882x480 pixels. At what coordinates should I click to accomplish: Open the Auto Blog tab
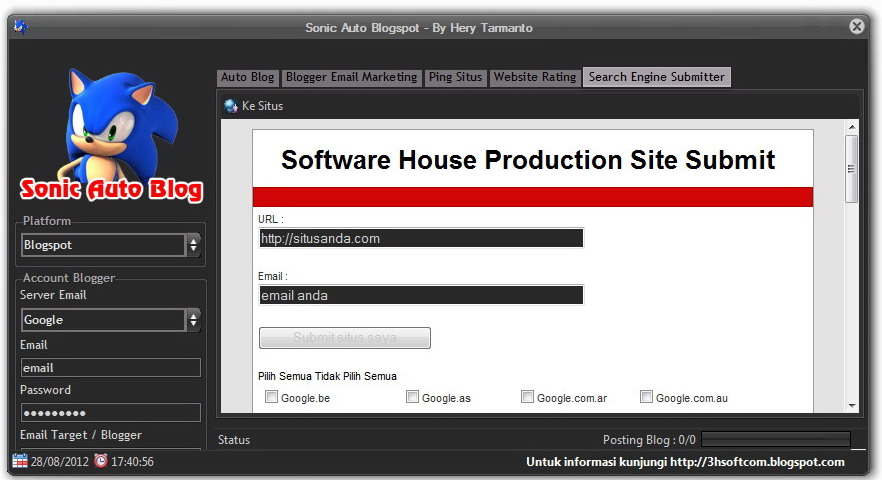tap(247, 77)
